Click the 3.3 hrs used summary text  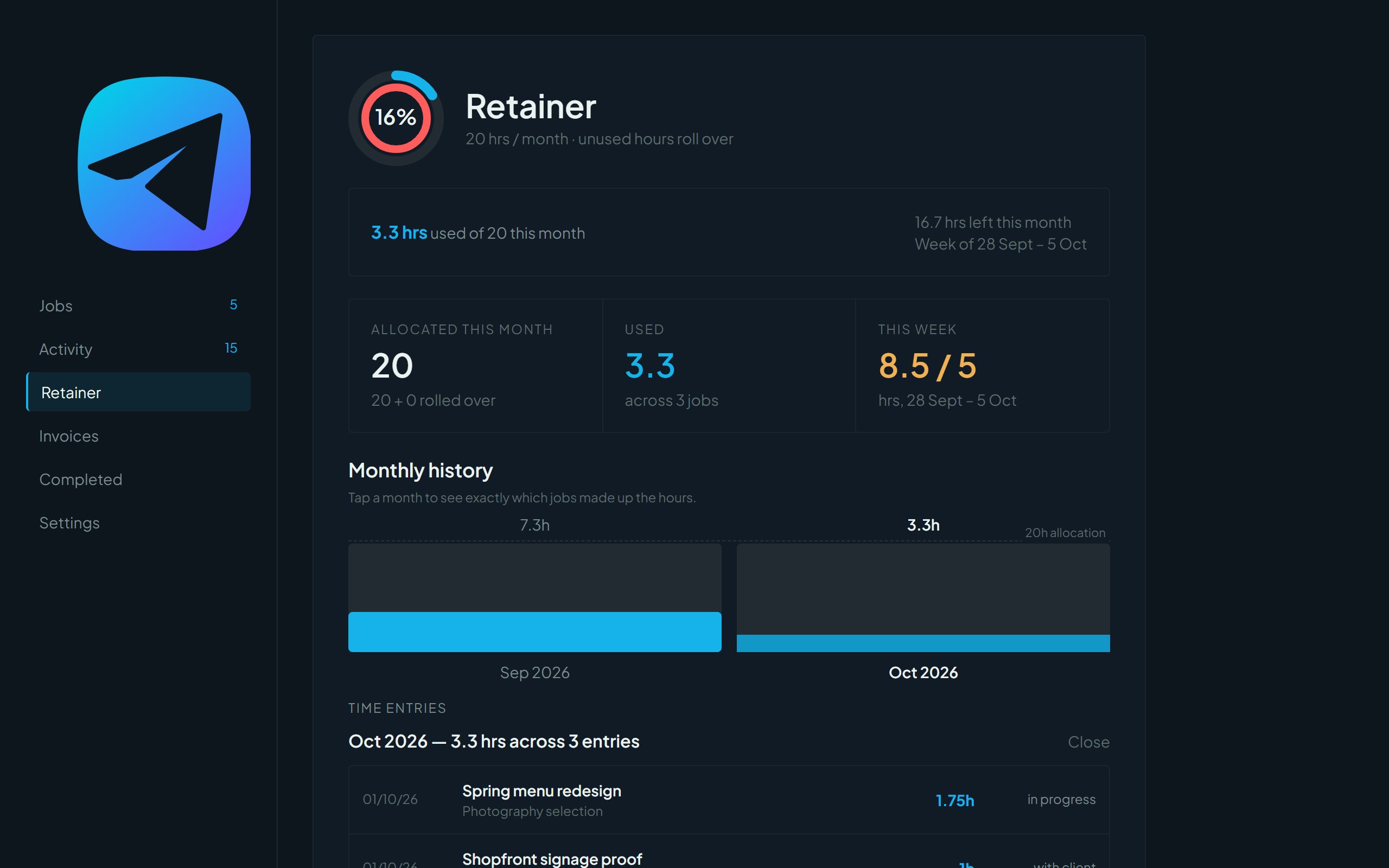477,233
